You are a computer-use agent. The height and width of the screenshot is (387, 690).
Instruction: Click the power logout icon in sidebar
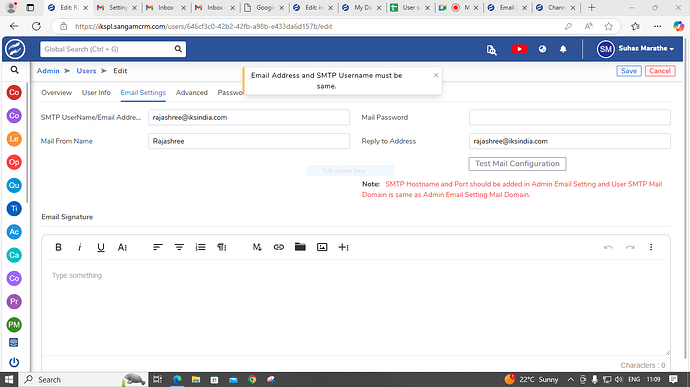pos(14,362)
